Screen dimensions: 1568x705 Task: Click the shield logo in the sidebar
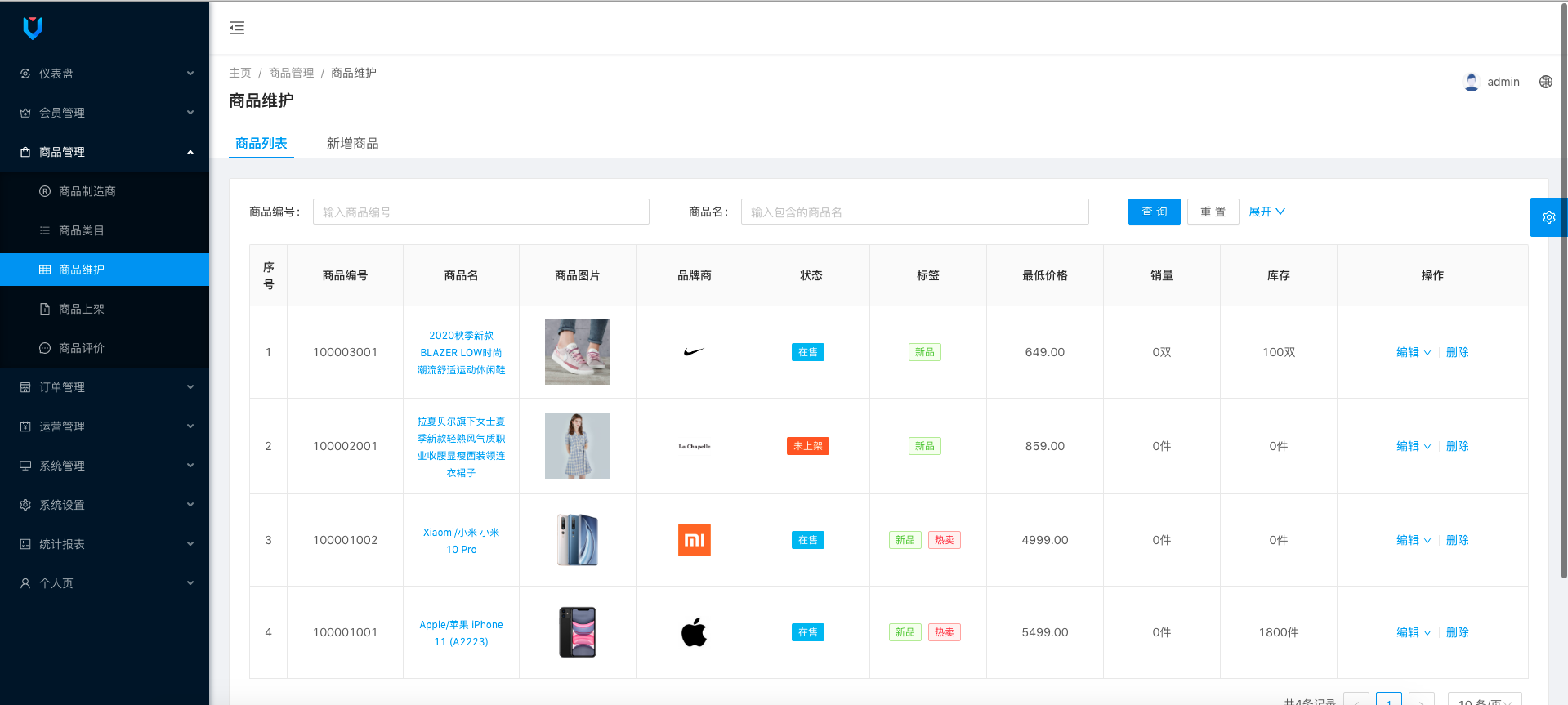coord(33,28)
